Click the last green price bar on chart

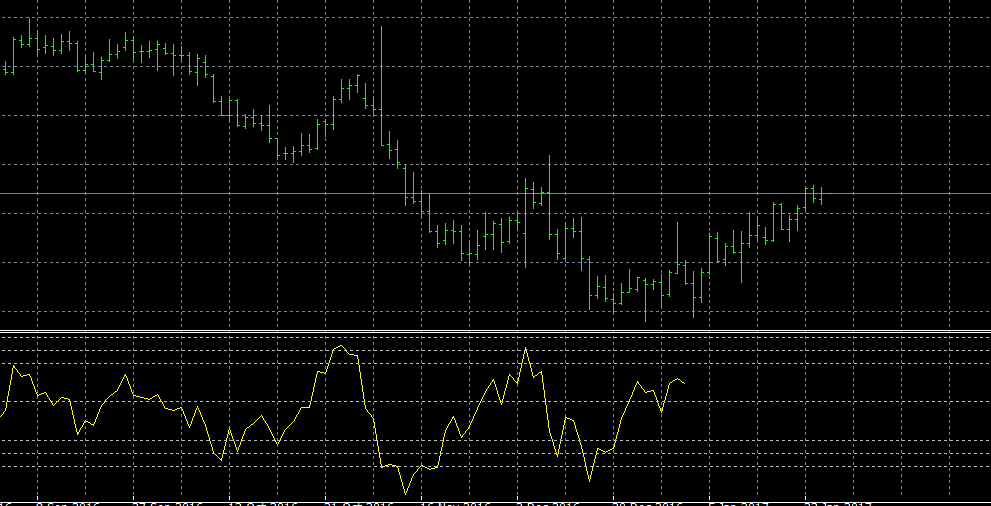[822, 195]
